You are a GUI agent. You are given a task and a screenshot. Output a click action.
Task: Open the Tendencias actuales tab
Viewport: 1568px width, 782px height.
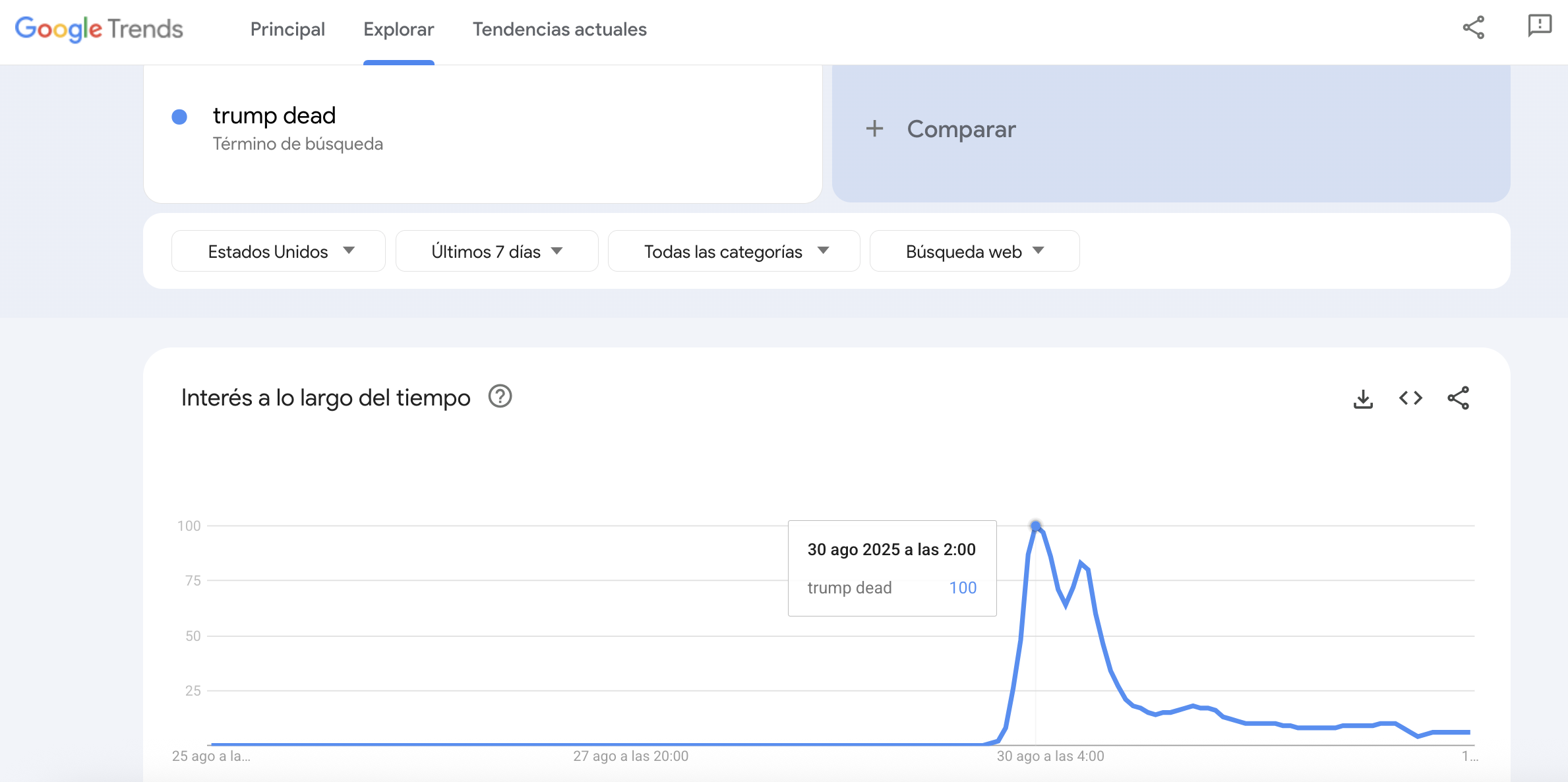click(560, 29)
